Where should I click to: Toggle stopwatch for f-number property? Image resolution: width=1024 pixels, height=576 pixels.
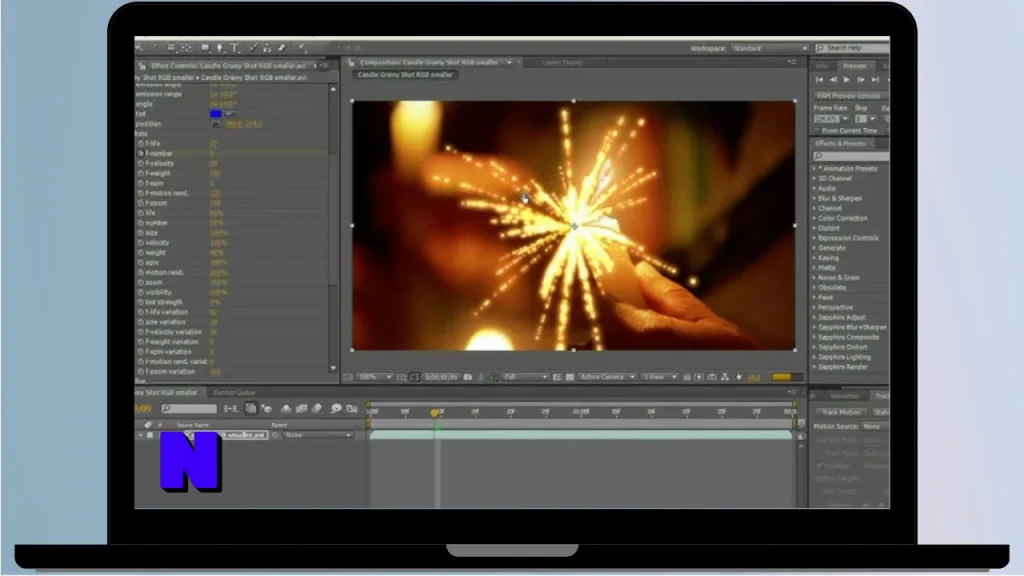[x=140, y=153]
